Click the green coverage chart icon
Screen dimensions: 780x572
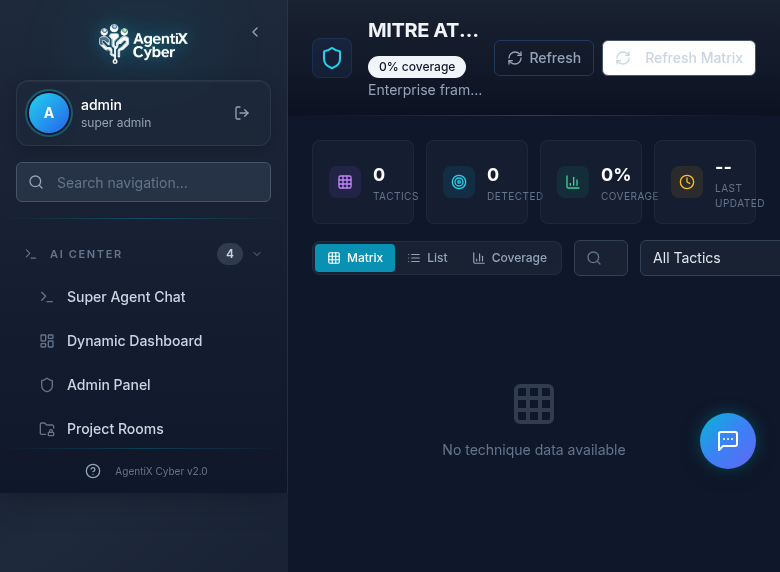(x=573, y=182)
